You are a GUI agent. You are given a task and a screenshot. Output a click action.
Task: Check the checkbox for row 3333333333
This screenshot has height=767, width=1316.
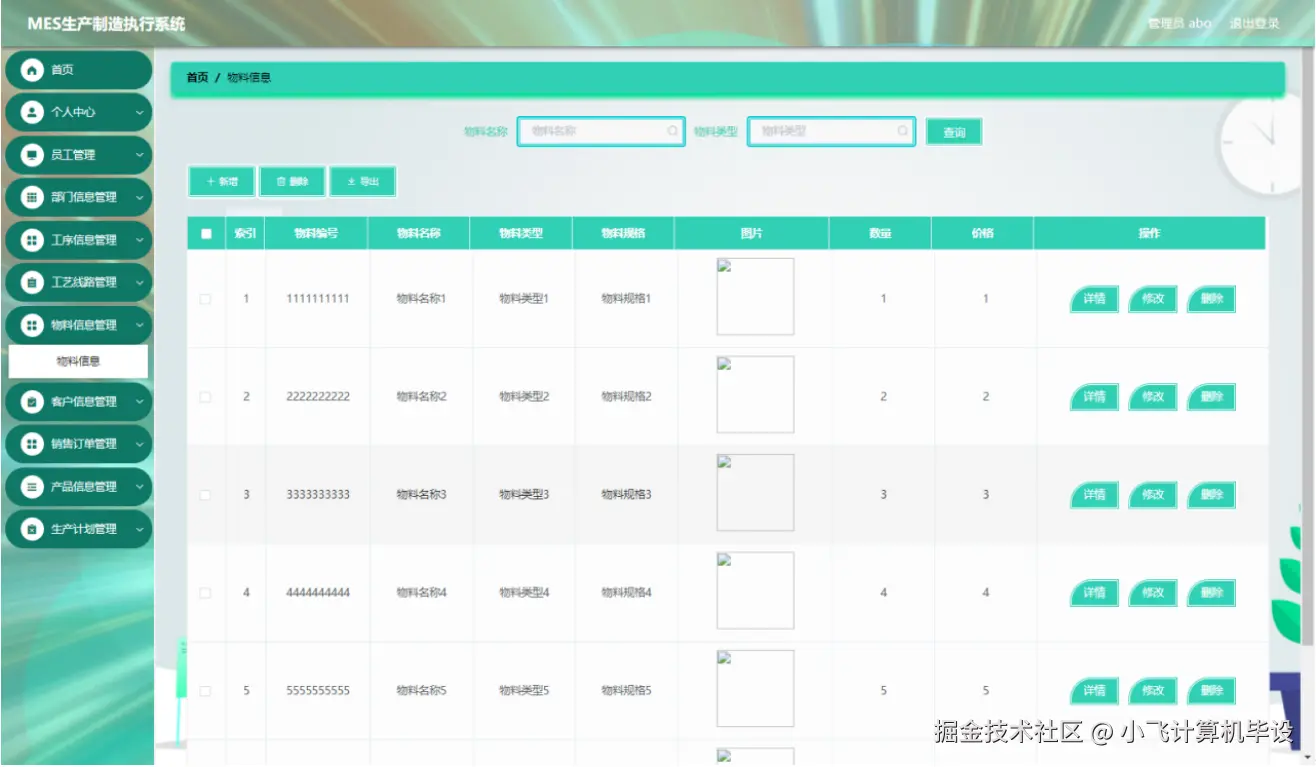(x=206, y=495)
